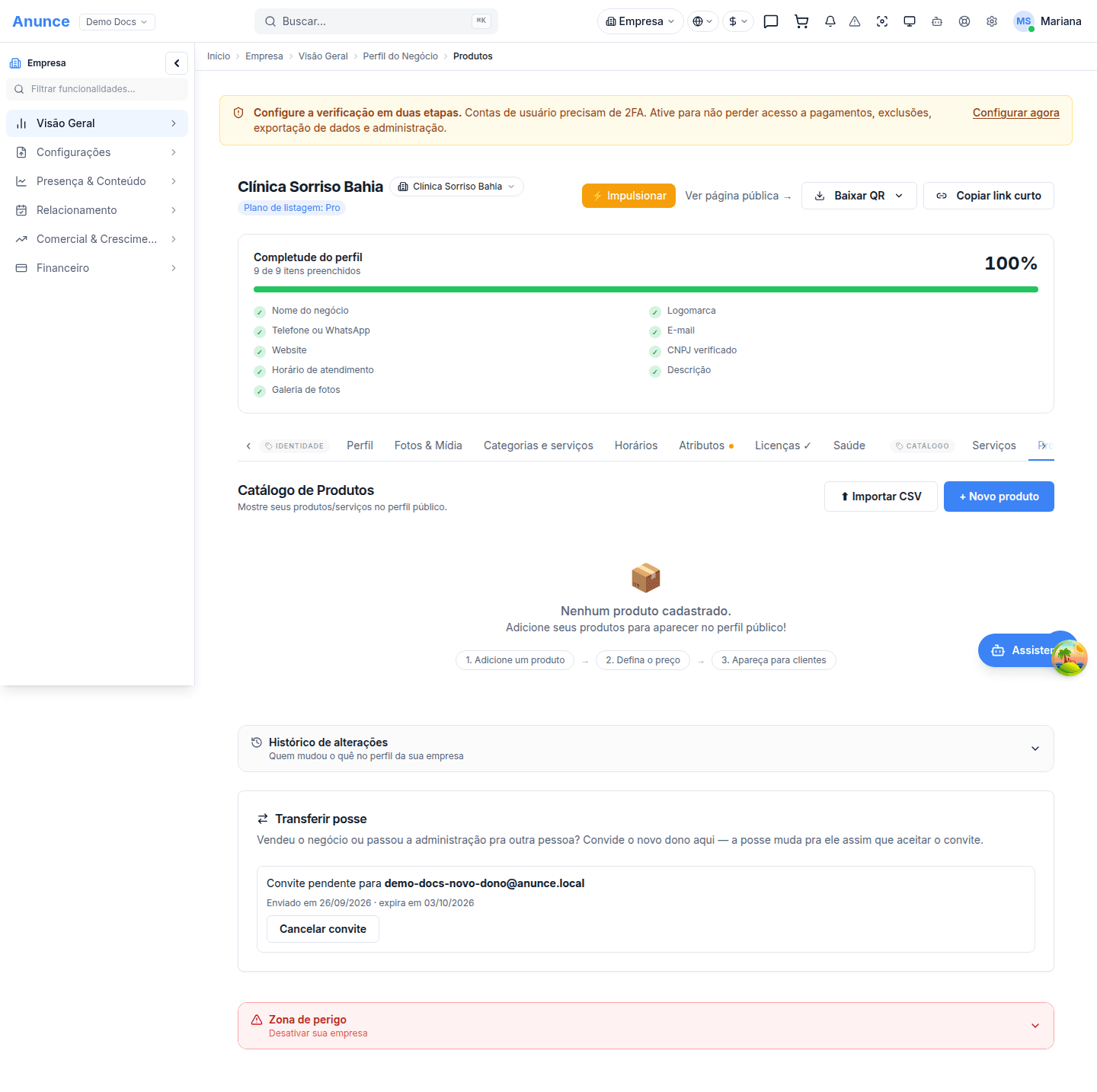Click Perfil do Negócio breadcrumb
Image resolution: width=1097 pixels, height=1092 pixels.
pyautogui.click(x=401, y=56)
